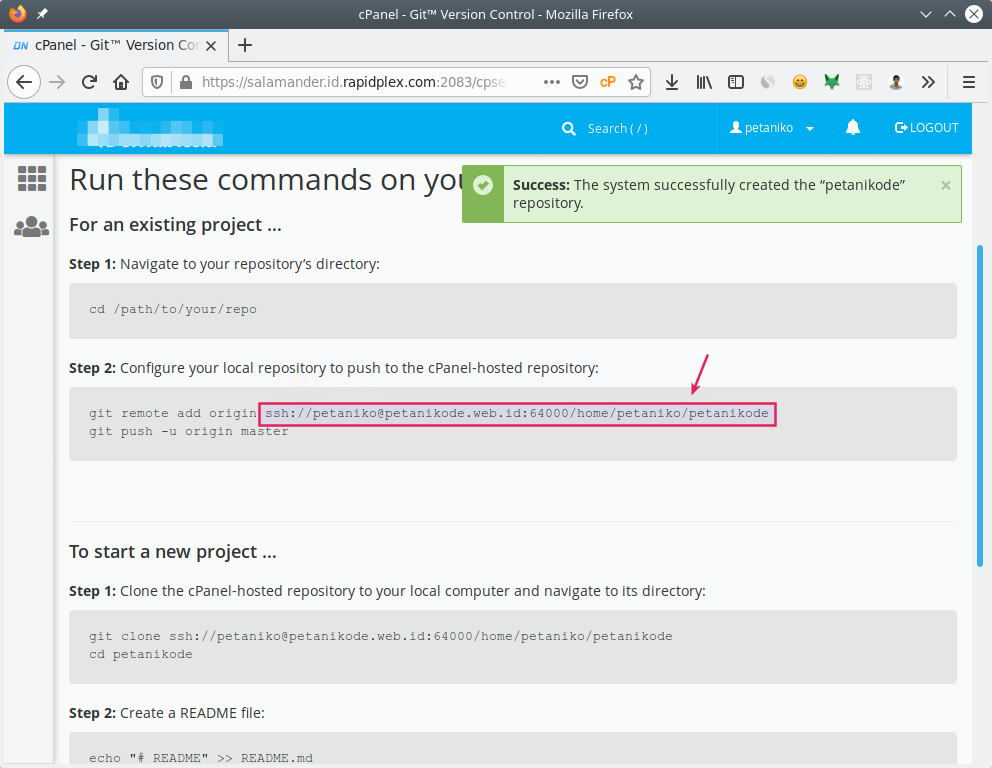Toggle the bookmark star for this page
992x768 pixels.
tap(637, 82)
